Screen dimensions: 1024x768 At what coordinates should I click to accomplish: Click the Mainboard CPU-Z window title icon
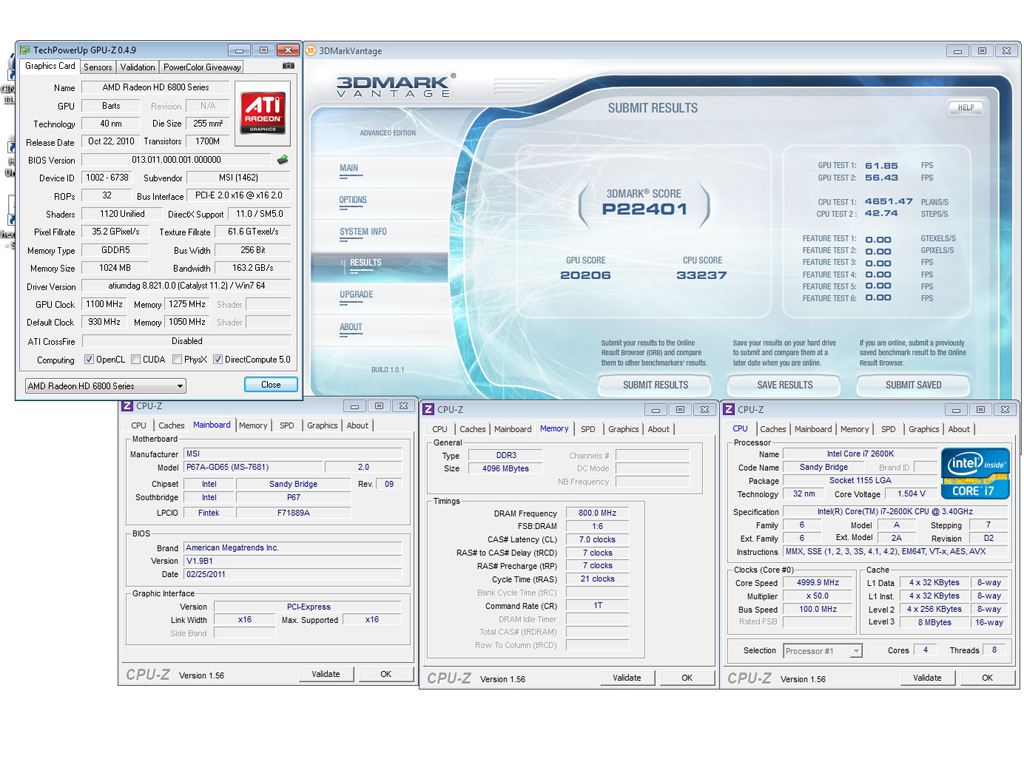(127, 406)
